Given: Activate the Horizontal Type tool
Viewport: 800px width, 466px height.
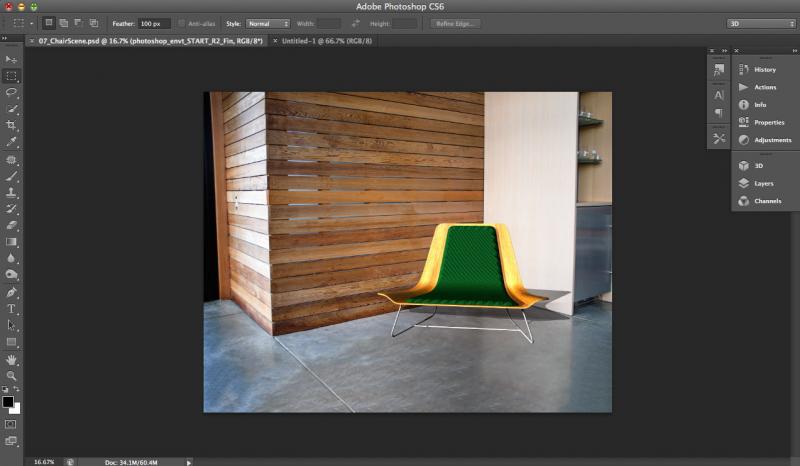Looking at the screenshot, I should [12, 309].
